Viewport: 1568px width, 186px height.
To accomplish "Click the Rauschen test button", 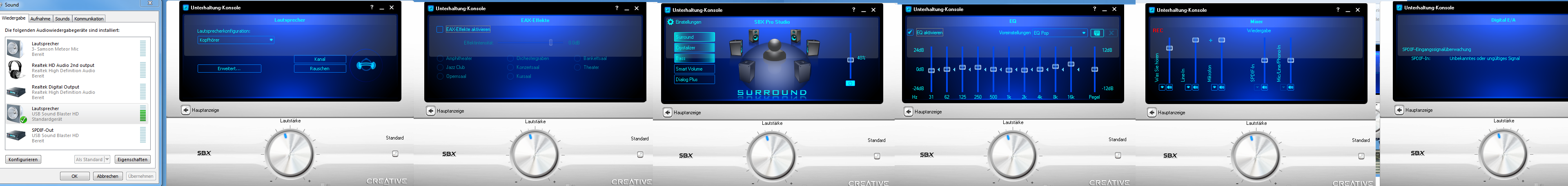I will (x=320, y=69).
